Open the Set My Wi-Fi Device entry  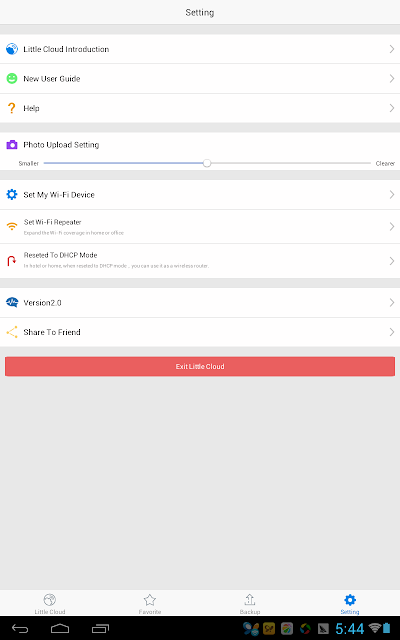(200, 195)
